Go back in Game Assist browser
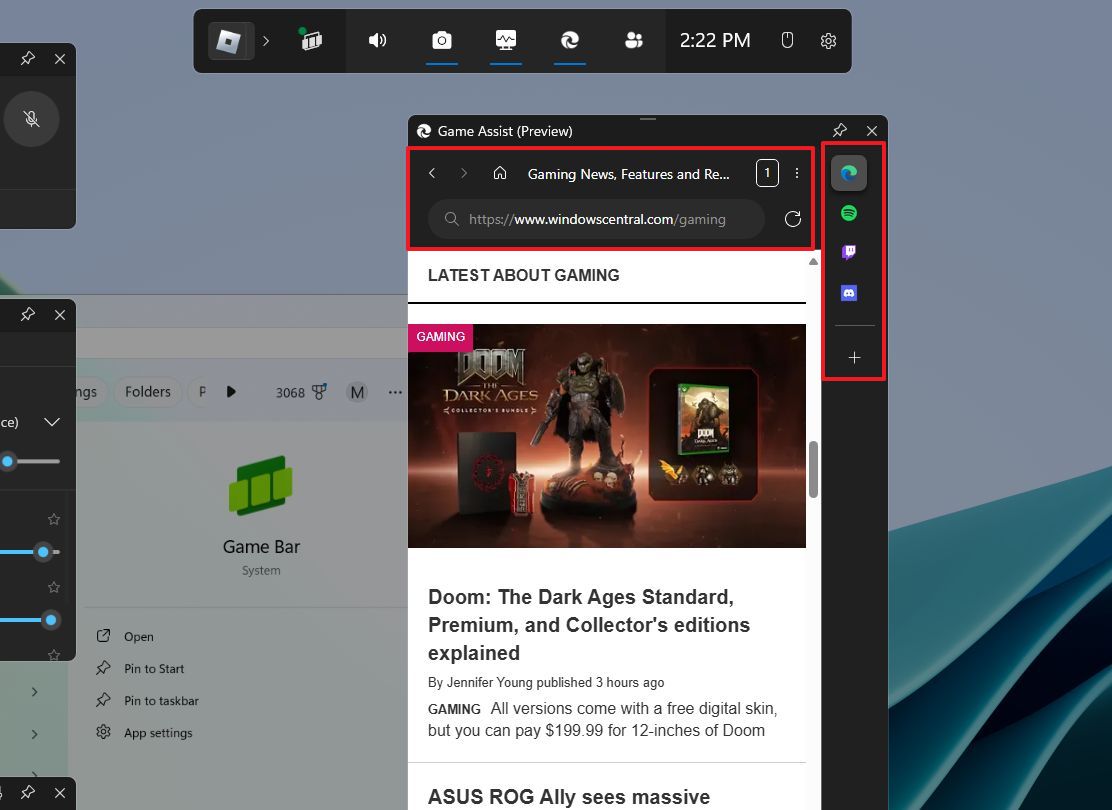The width and height of the screenshot is (1112, 810). pyautogui.click(x=432, y=173)
